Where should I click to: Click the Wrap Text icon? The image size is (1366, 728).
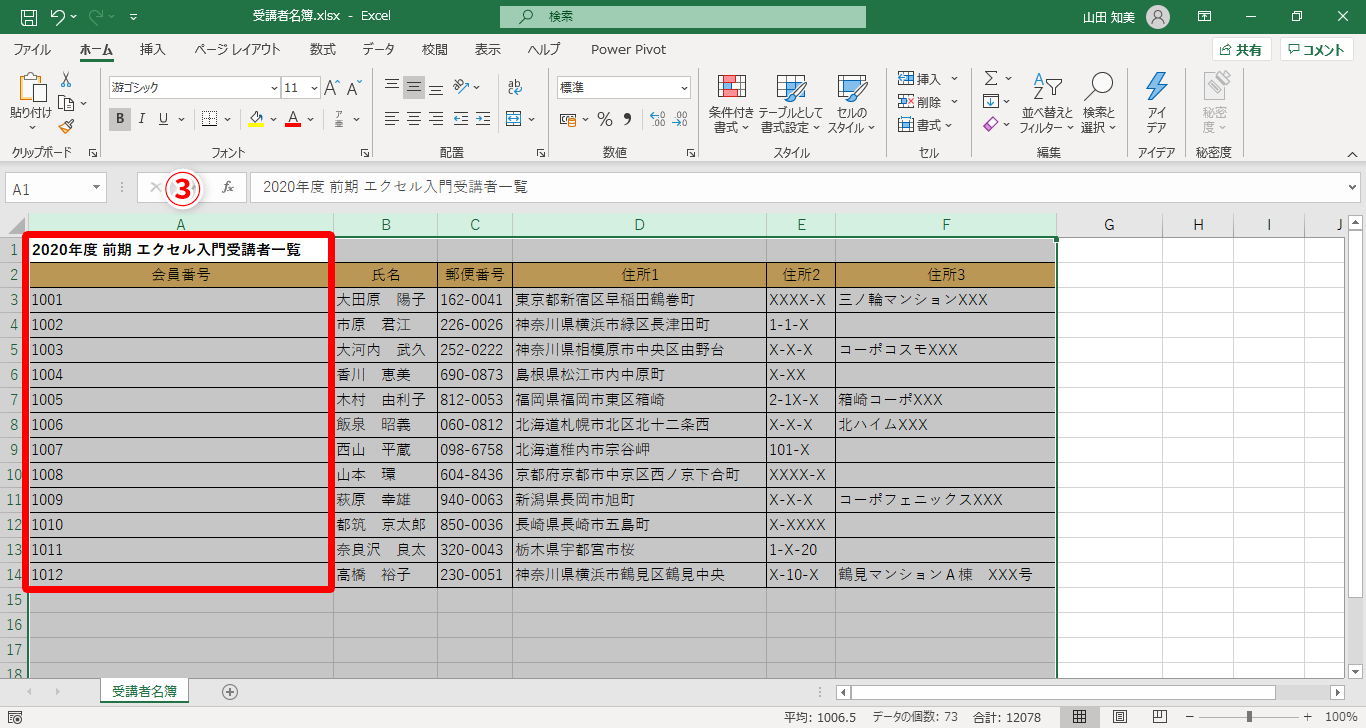pos(515,88)
